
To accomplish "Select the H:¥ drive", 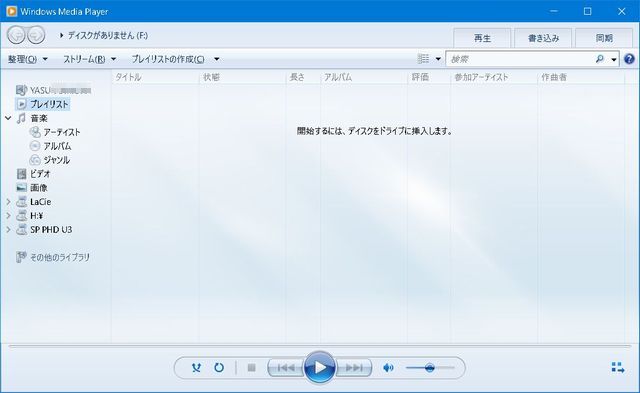I will (36, 215).
